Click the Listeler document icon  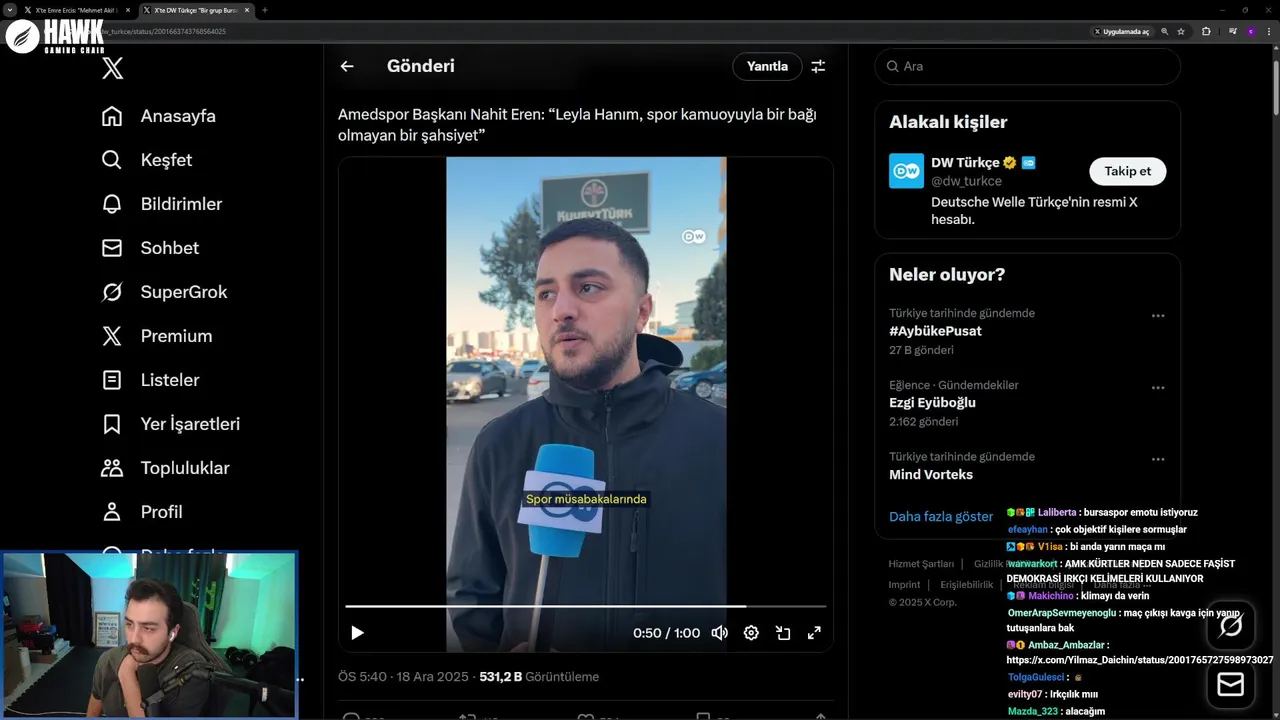click(x=112, y=380)
